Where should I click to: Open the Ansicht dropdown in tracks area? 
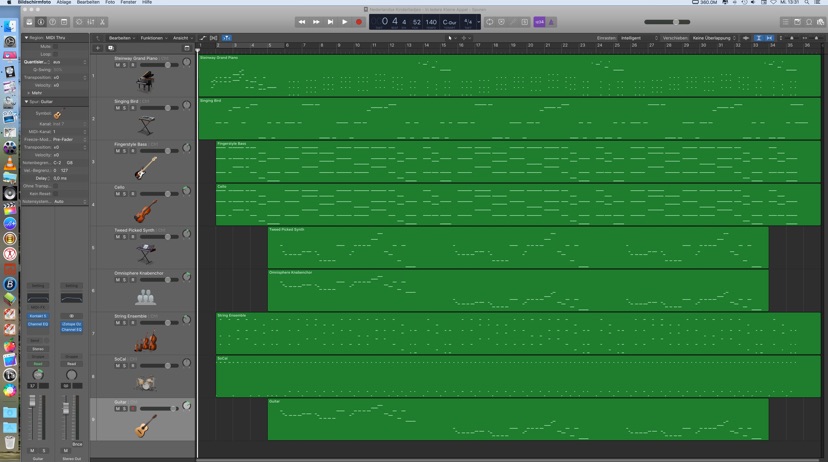pyautogui.click(x=183, y=38)
